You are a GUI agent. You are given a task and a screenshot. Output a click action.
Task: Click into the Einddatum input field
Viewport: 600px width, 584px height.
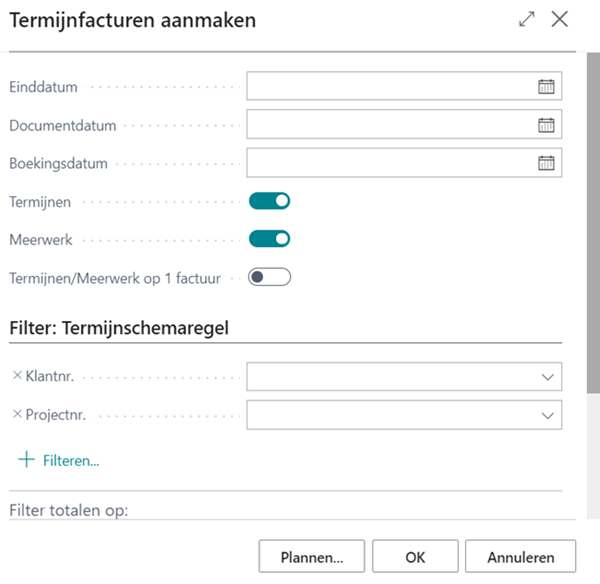390,87
